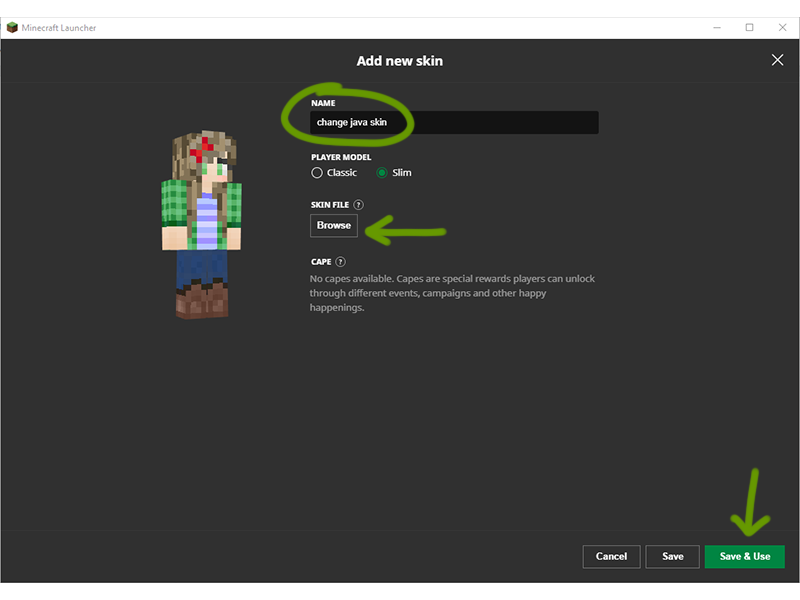
Task: Maximize the Minecraft Launcher window
Action: [749, 27]
